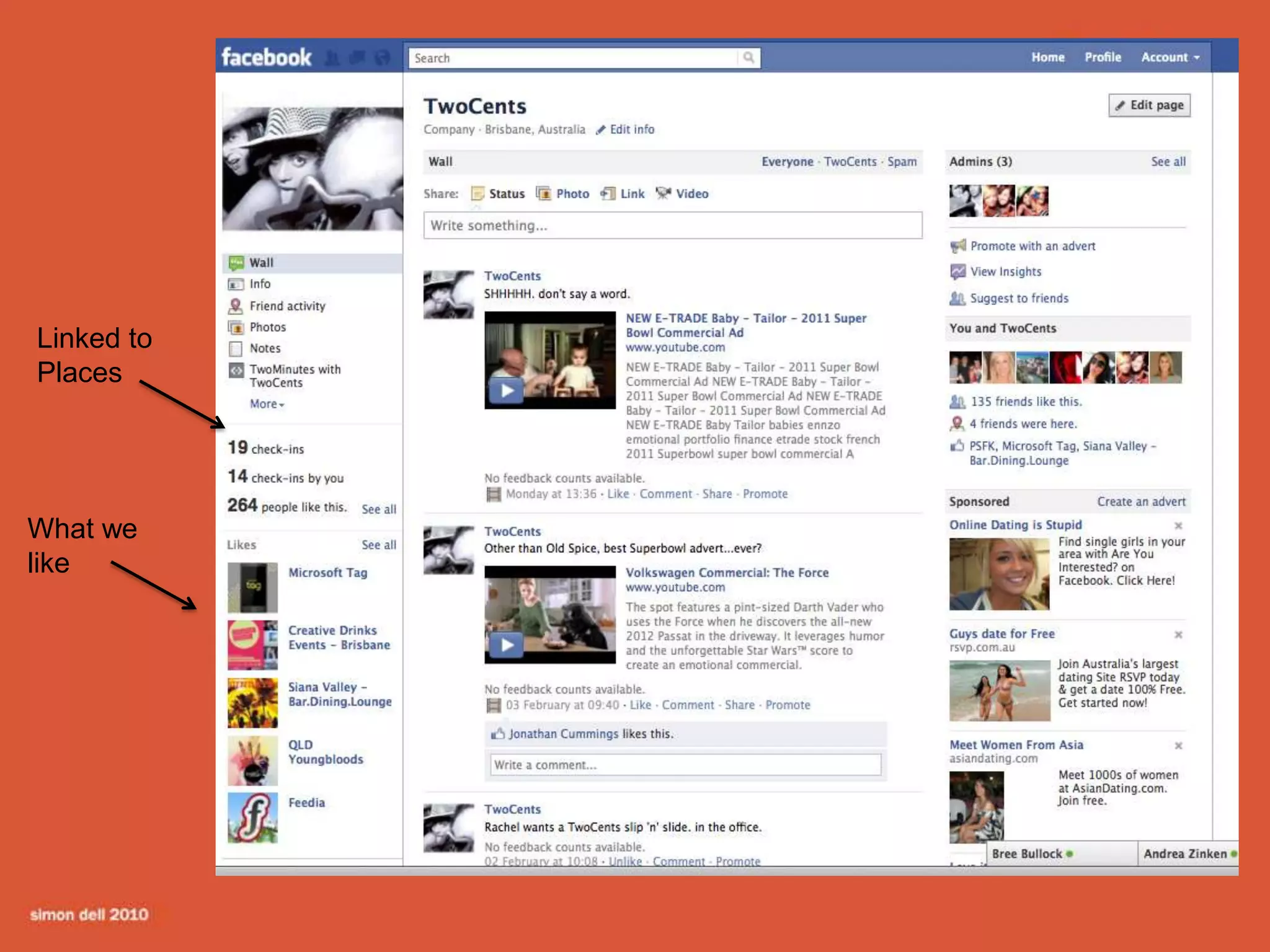Screen dimensions: 1270x952
Task: Click the search magnifier button
Action: point(748,58)
